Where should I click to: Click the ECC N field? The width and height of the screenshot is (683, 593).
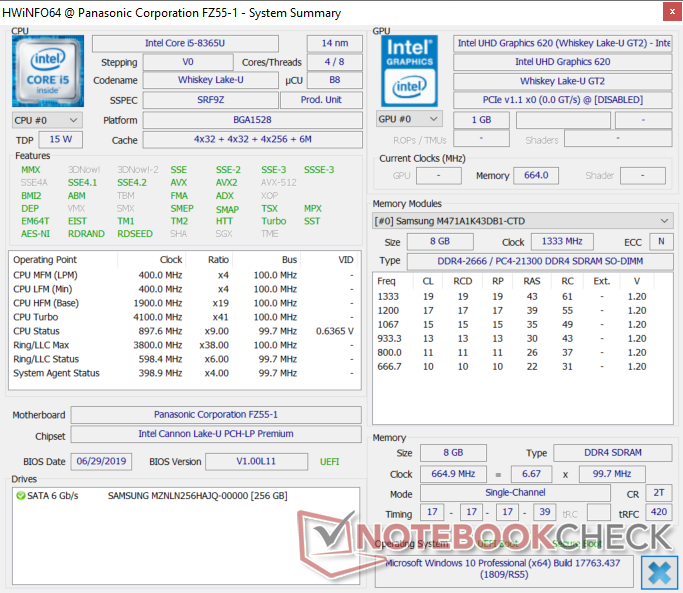(661, 241)
